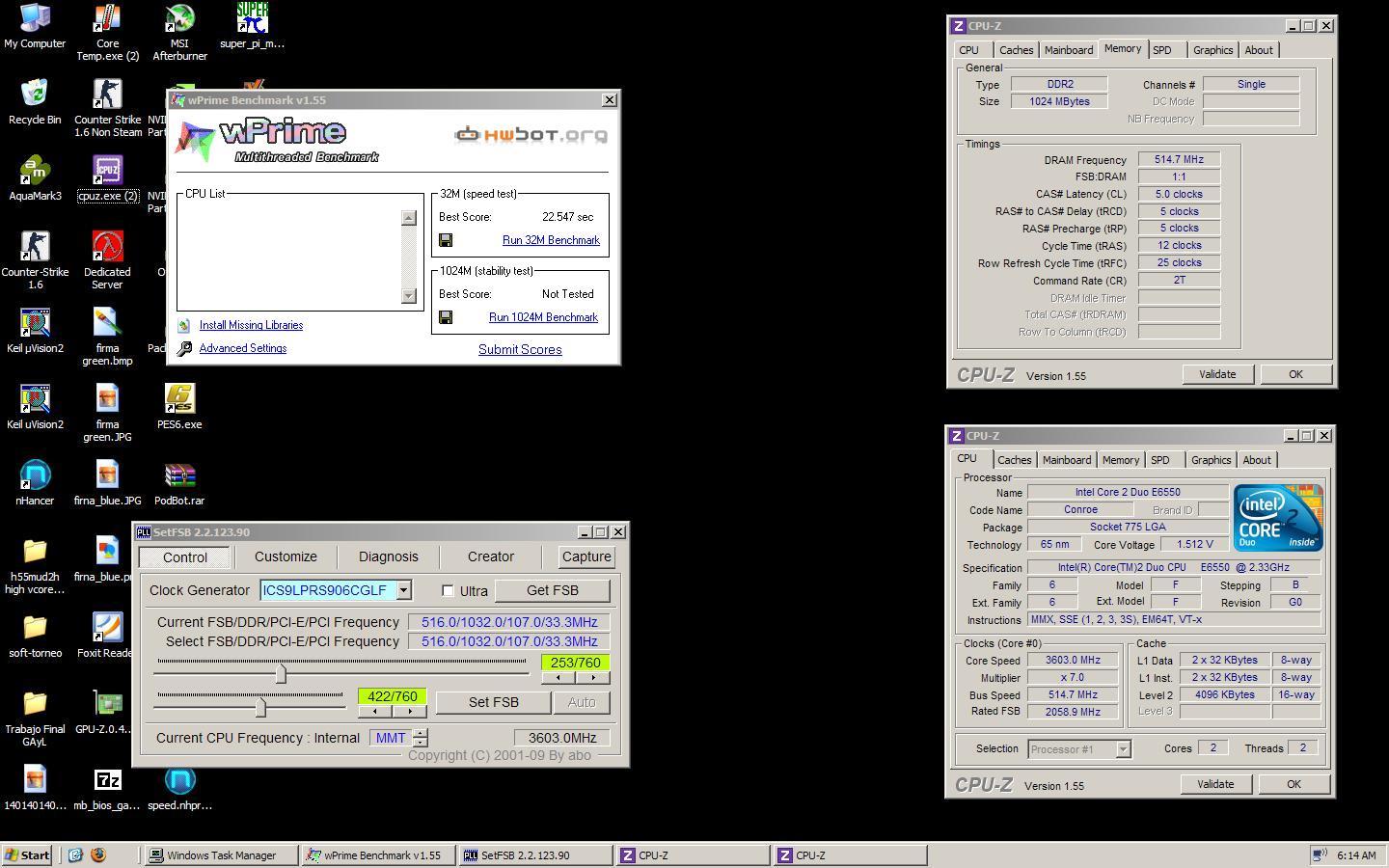Image resolution: width=1389 pixels, height=868 pixels.
Task: Click save icon for 32M benchmark score
Action: point(446,240)
